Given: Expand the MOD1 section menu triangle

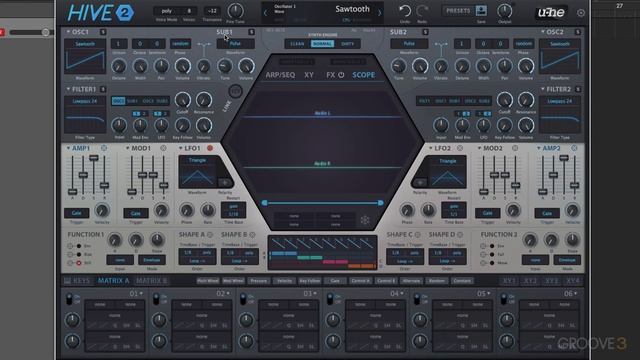Looking at the screenshot, I should coord(127,148).
